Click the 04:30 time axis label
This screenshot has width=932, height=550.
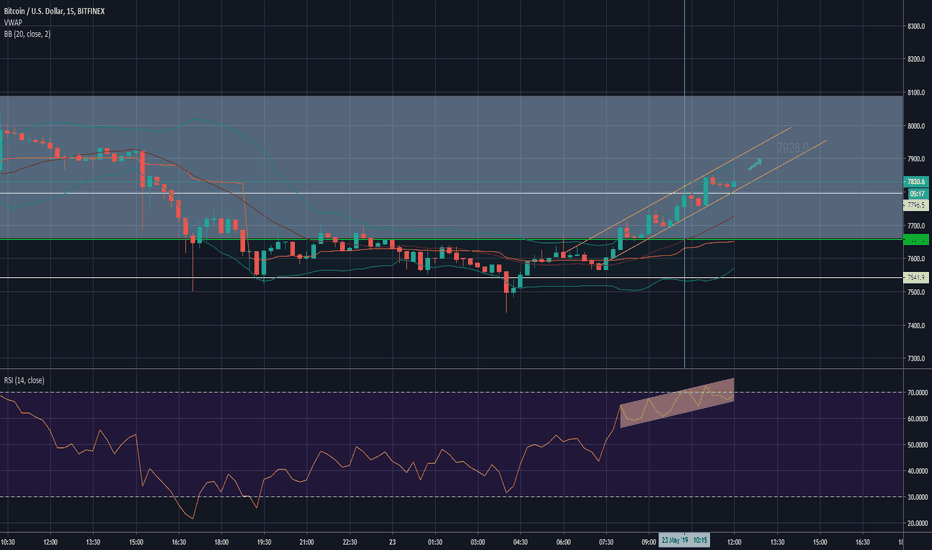(x=521, y=542)
